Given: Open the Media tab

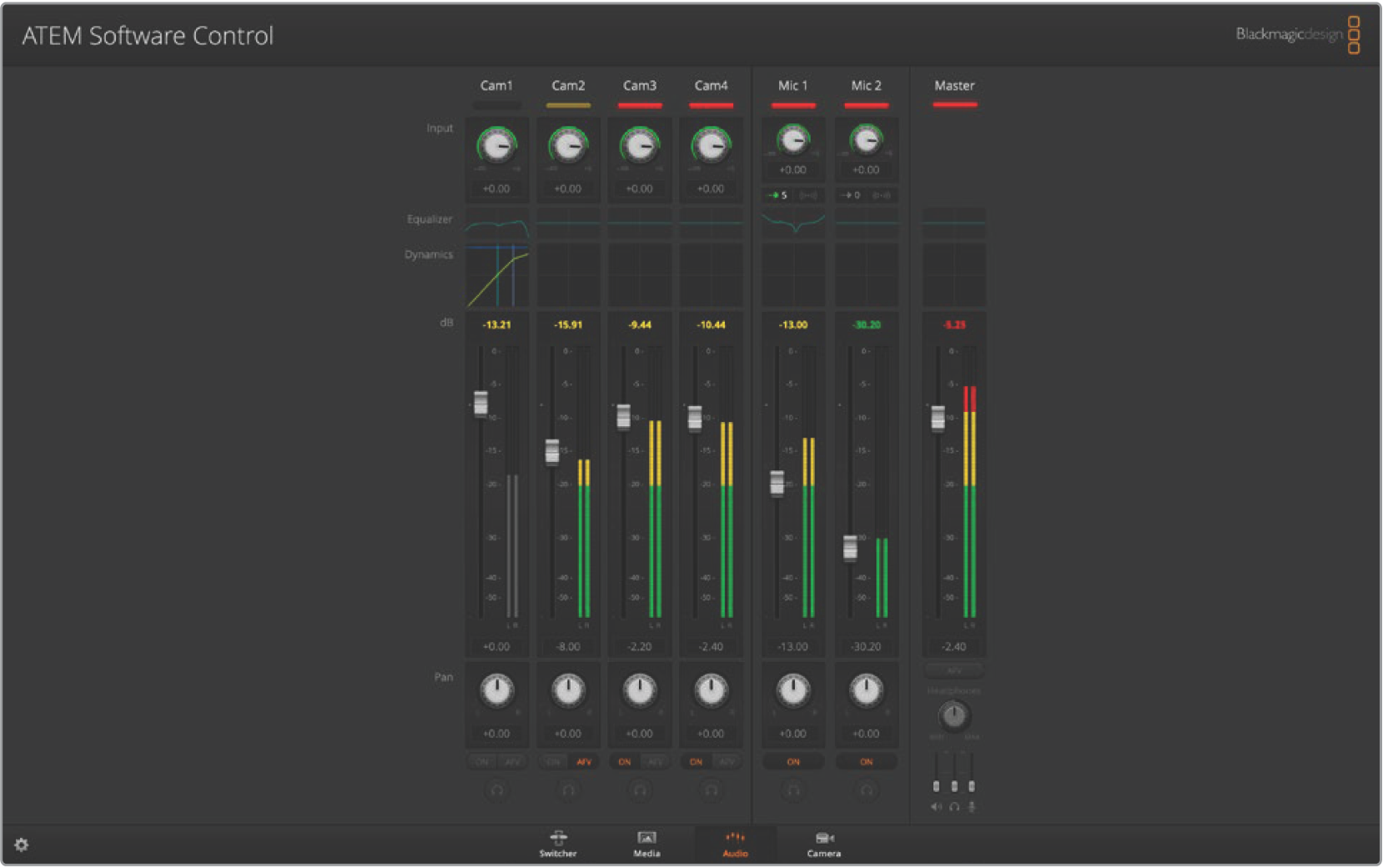Looking at the screenshot, I should [646, 844].
